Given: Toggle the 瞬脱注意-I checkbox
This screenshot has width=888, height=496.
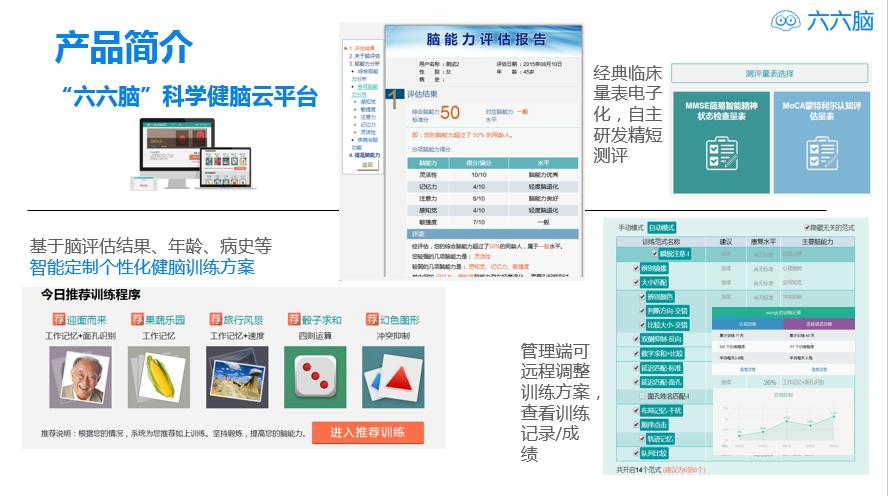Looking at the screenshot, I should click(x=655, y=254).
